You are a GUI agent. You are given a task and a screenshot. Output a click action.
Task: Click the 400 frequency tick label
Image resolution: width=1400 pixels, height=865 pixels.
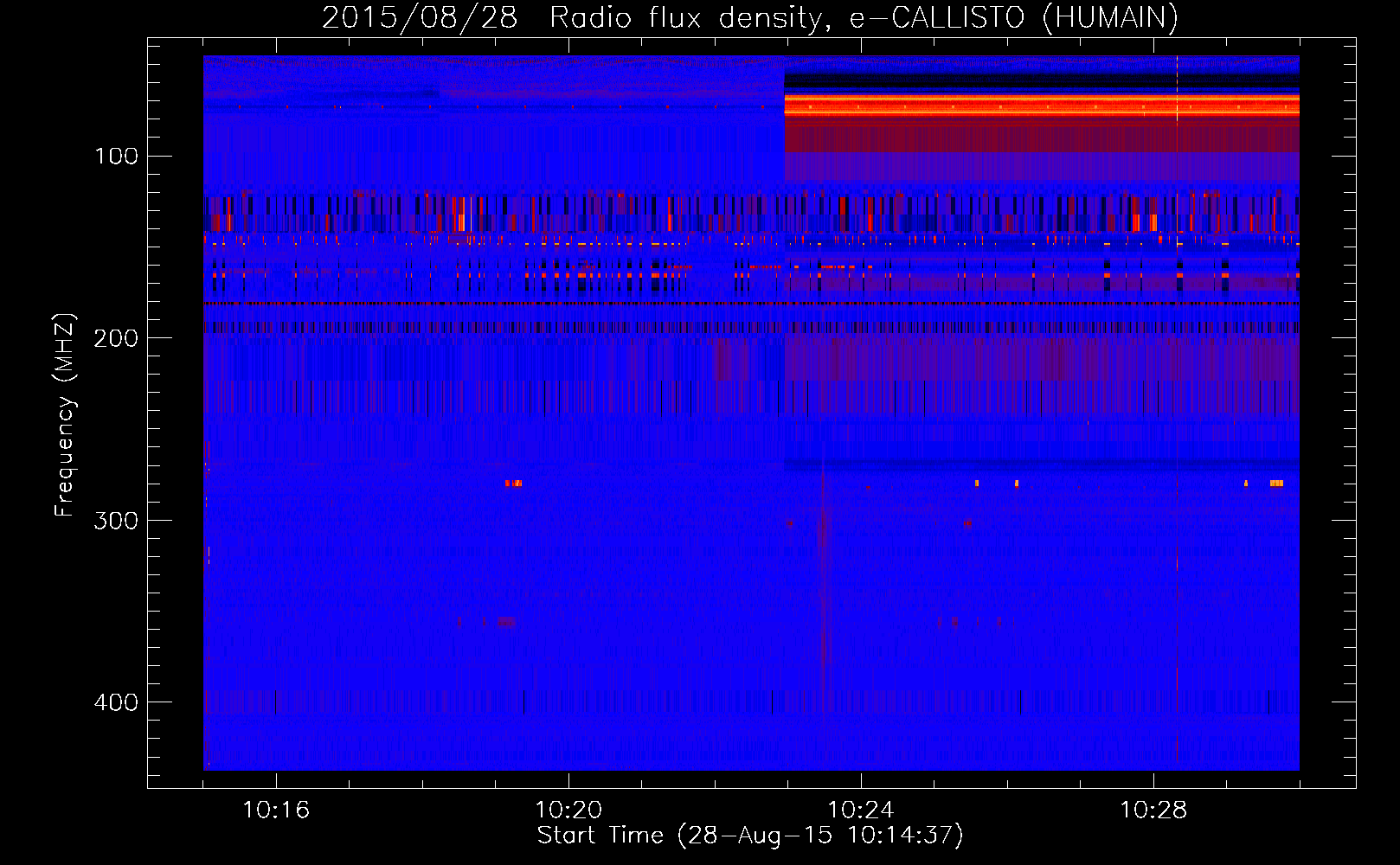click(116, 702)
